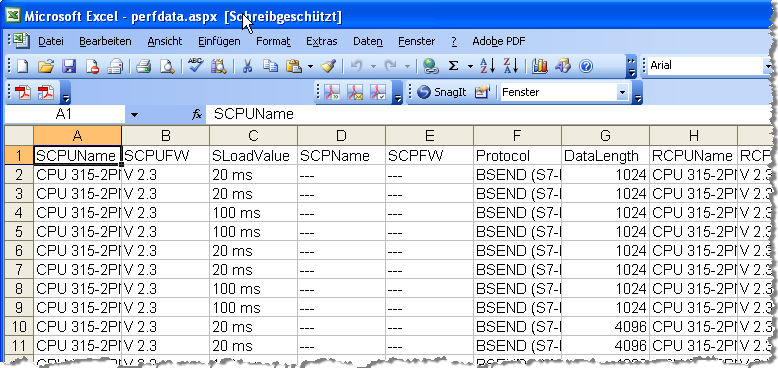This screenshot has height=368, width=778.
Task: Click the Permission icon with red stop sign
Action: point(92,66)
